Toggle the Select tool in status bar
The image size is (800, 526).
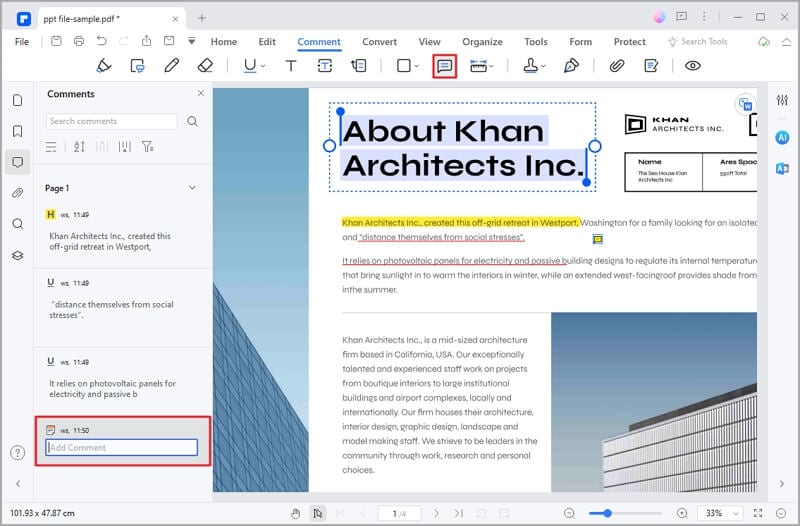pos(317,513)
